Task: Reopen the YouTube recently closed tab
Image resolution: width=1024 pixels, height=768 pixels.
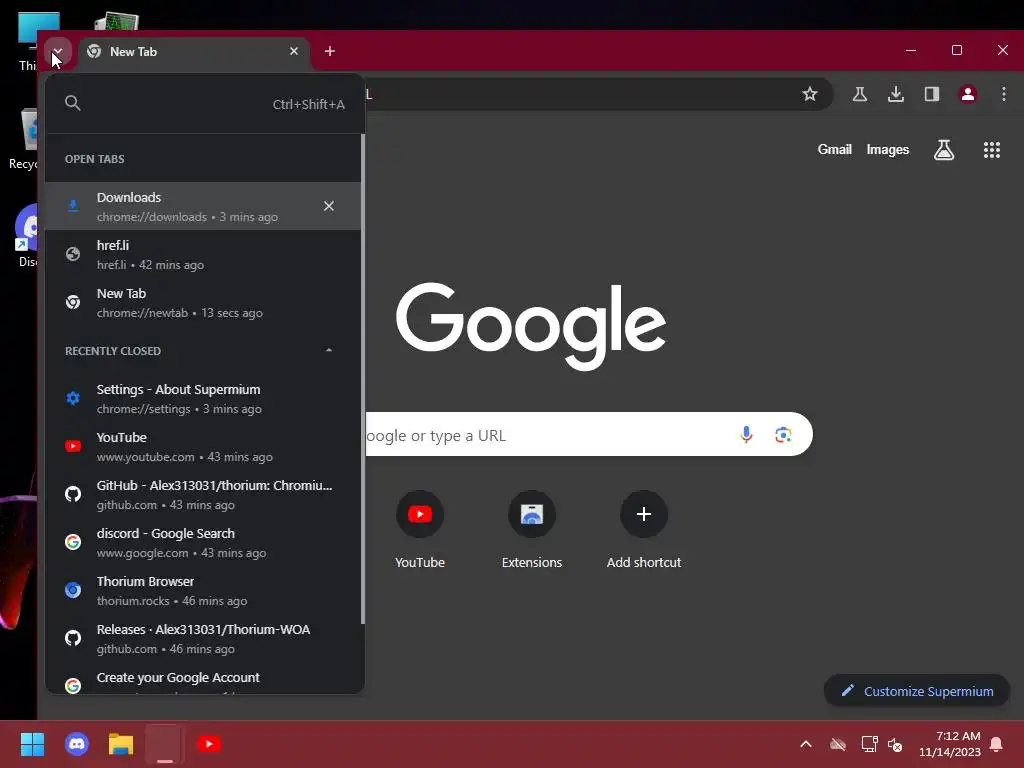Action: [203, 447]
